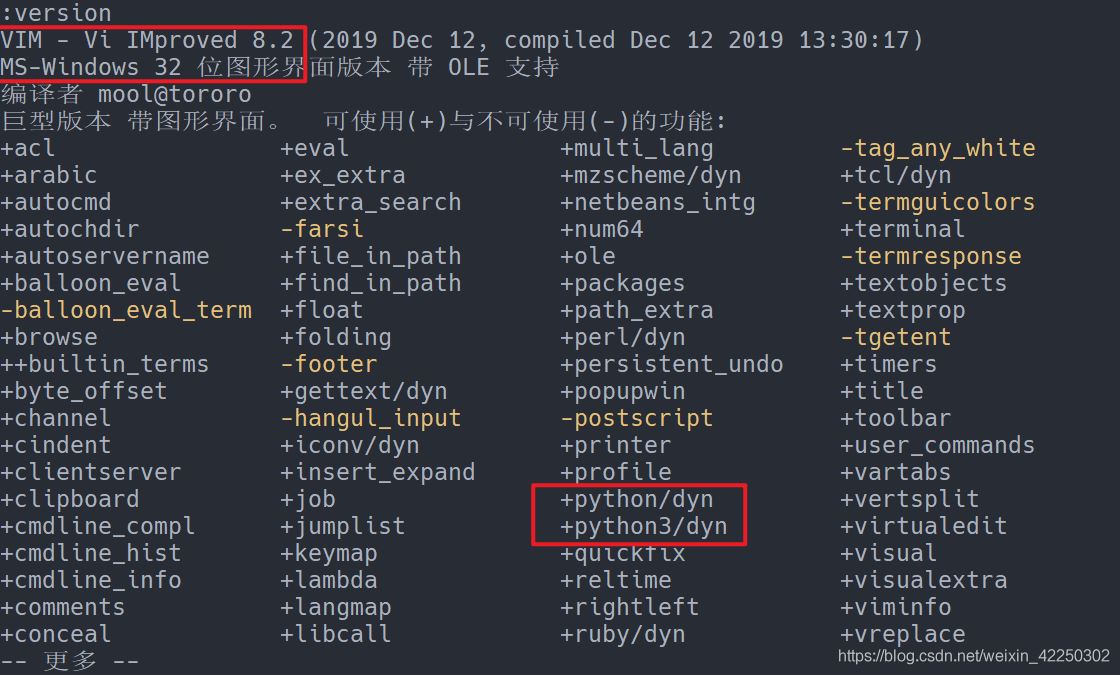Click the +python/dyn feature text
The width and height of the screenshot is (1120, 675).
pyautogui.click(x=637, y=499)
